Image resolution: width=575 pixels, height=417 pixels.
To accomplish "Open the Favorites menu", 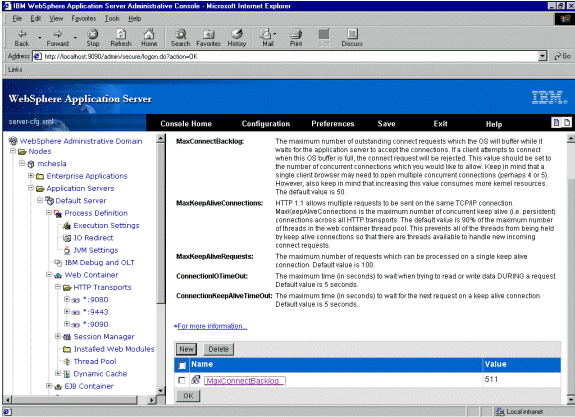I will pos(84,18).
